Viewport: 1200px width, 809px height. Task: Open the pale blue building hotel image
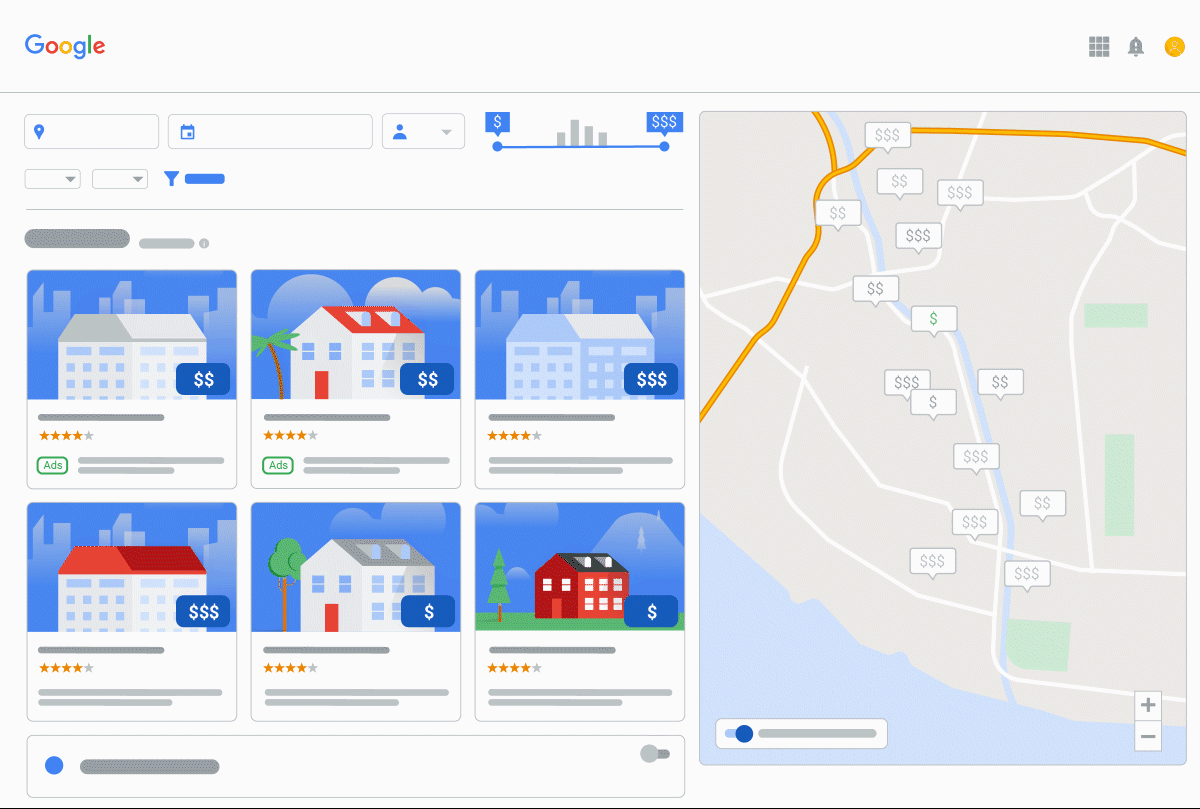[580, 335]
